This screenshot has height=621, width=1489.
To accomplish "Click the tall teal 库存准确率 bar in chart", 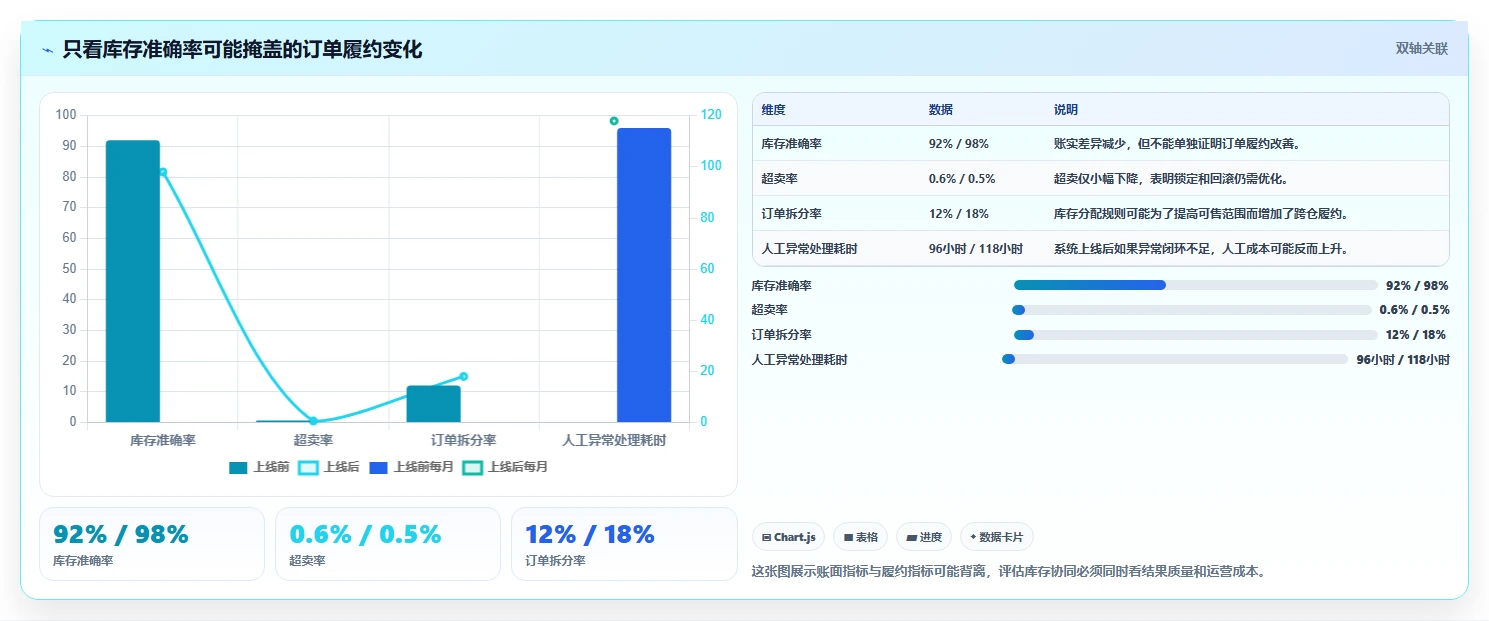I will click(x=133, y=281).
